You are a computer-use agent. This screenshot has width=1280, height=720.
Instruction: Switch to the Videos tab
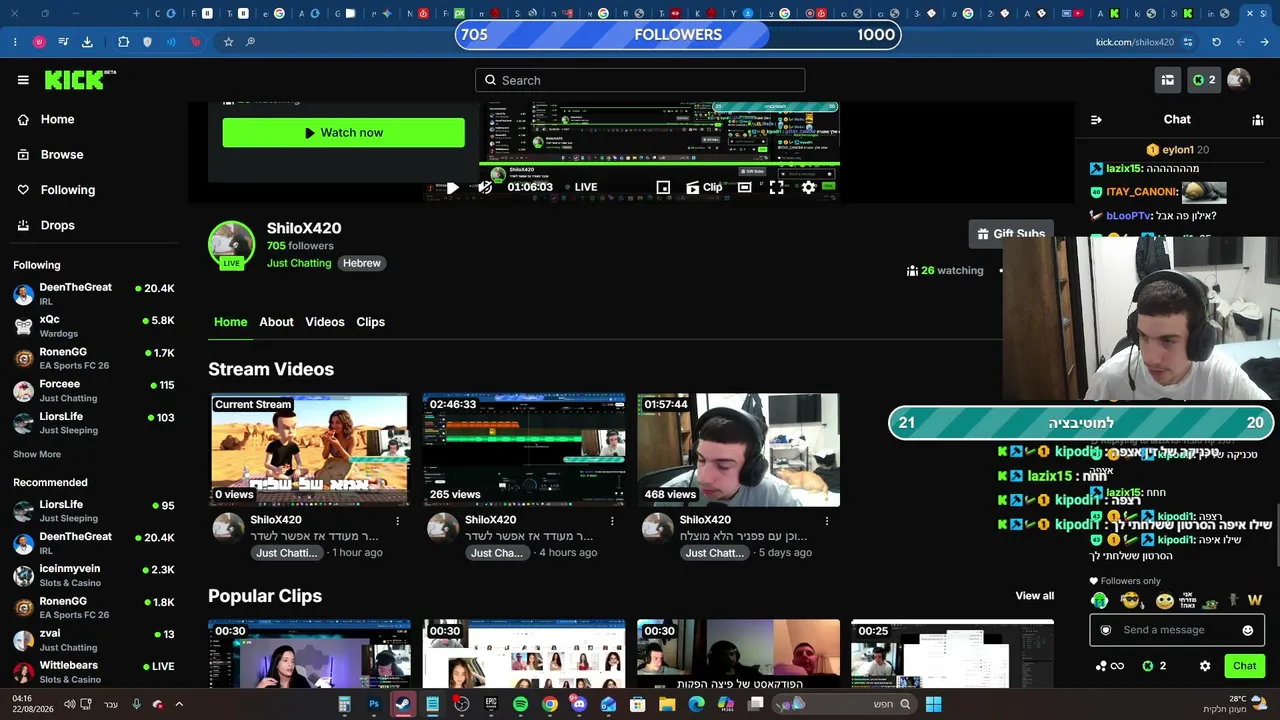(325, 322)
